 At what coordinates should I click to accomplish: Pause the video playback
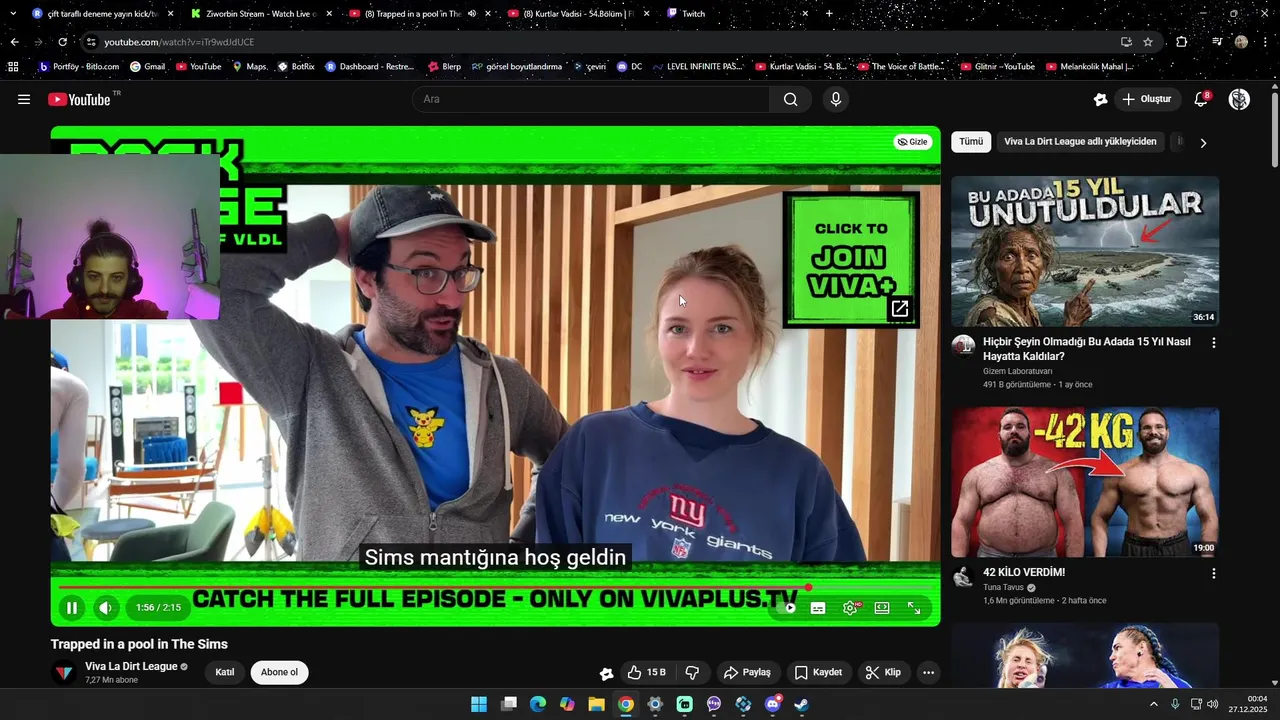[72, 607]
